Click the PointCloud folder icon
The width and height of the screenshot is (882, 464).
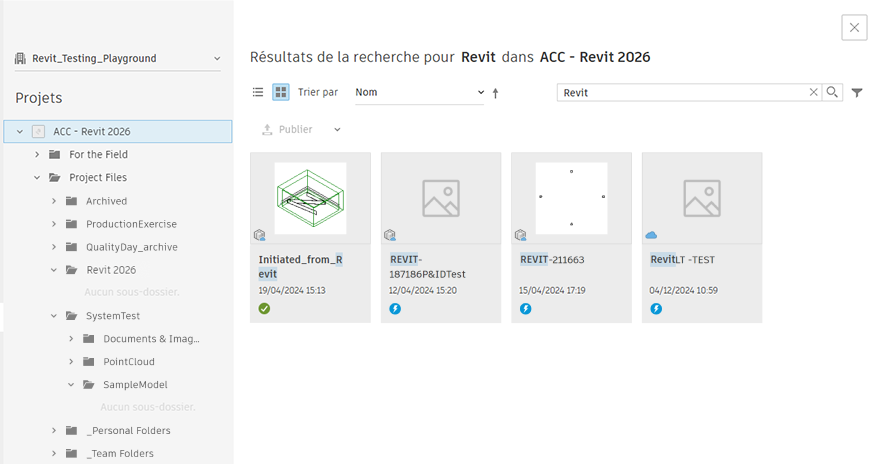88,362
